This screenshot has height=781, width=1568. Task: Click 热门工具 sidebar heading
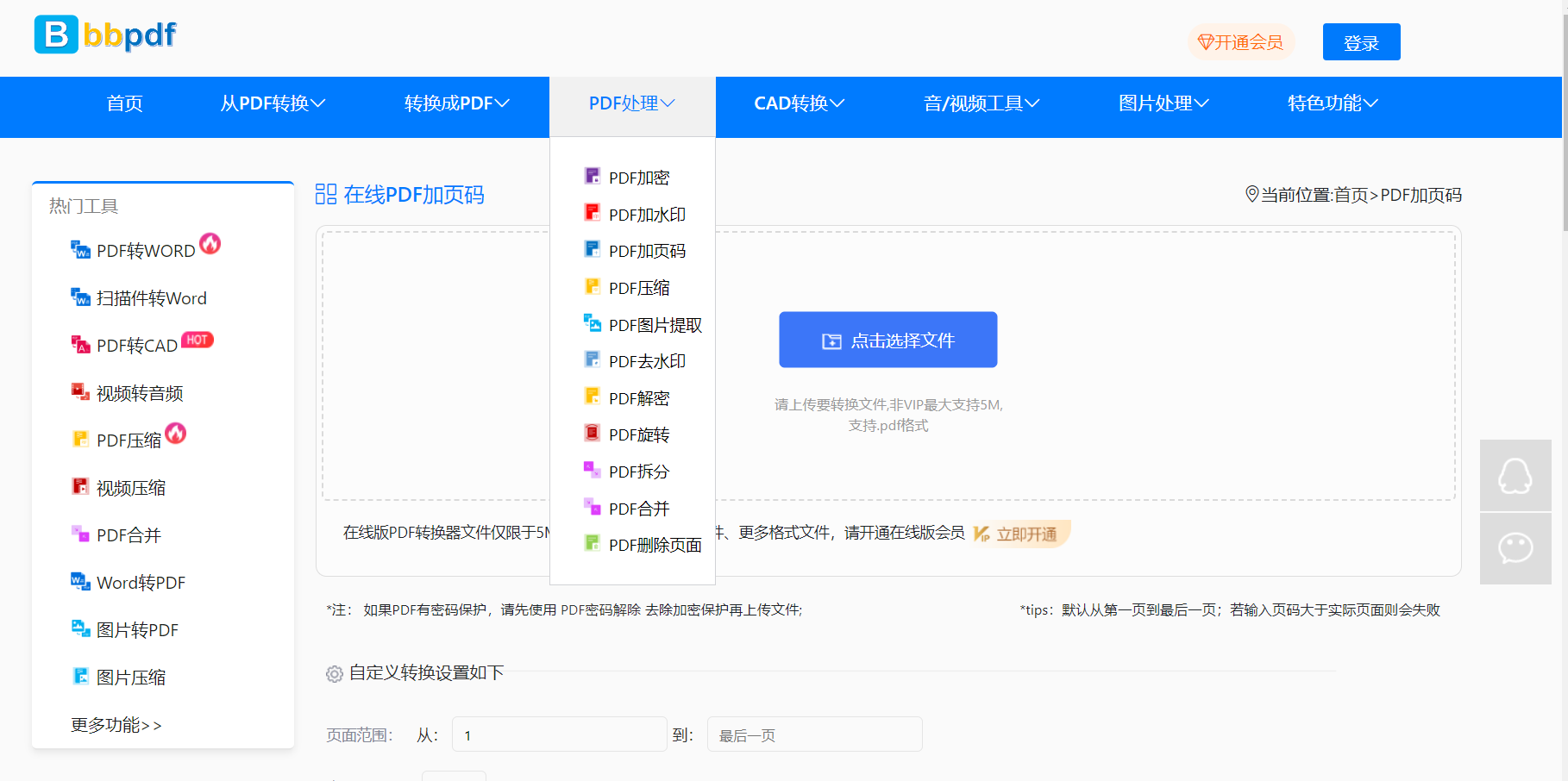pyautogui.click(x=84, y=206)
